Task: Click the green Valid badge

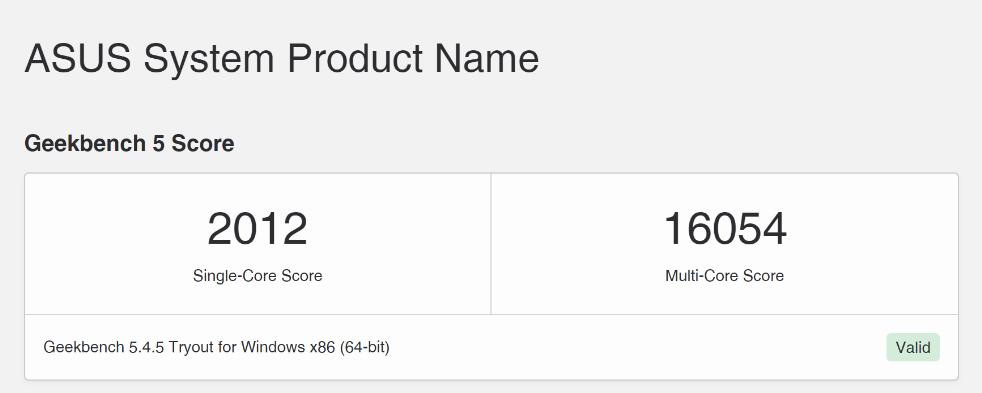Action: [912, 347]
